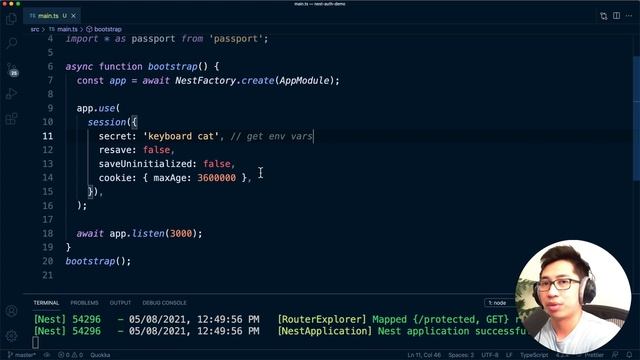Close the main.ts editor tab
The height and width of the screenshot is (360, 640).
(73, 16)
